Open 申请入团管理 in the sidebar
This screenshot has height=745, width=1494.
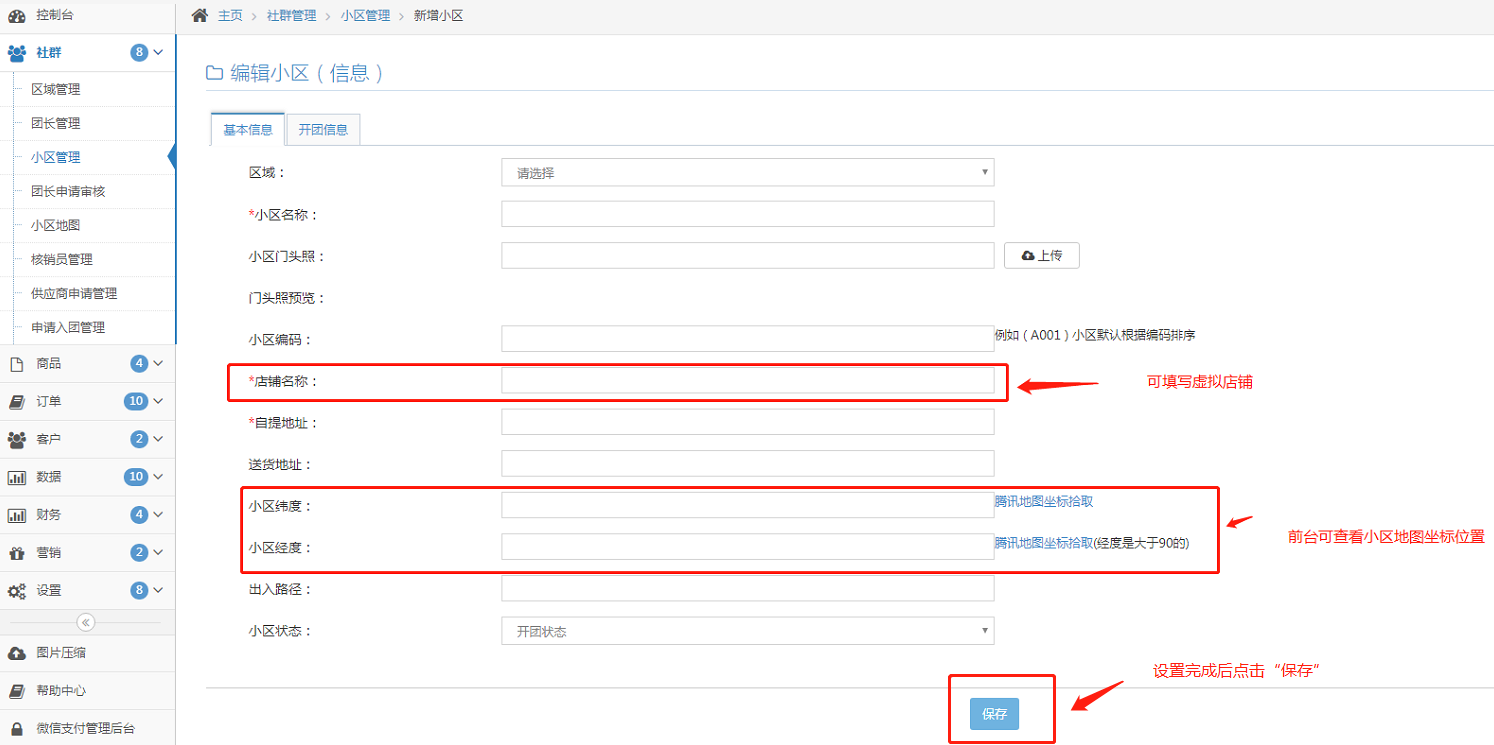tap(68, 327)
